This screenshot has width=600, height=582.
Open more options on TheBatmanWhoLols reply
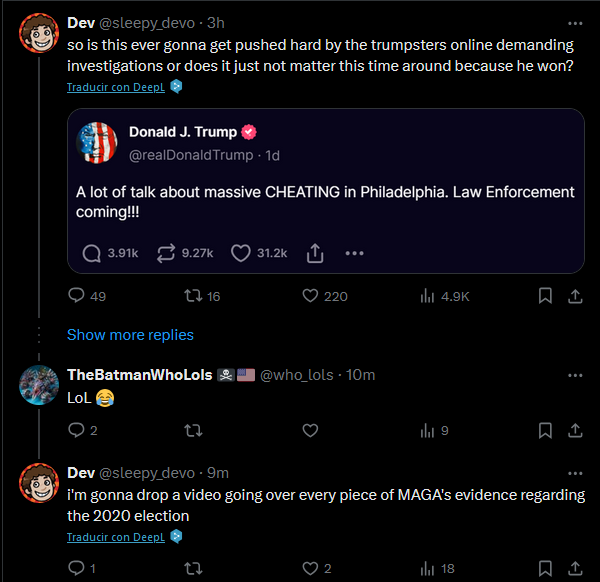point(575,375)
